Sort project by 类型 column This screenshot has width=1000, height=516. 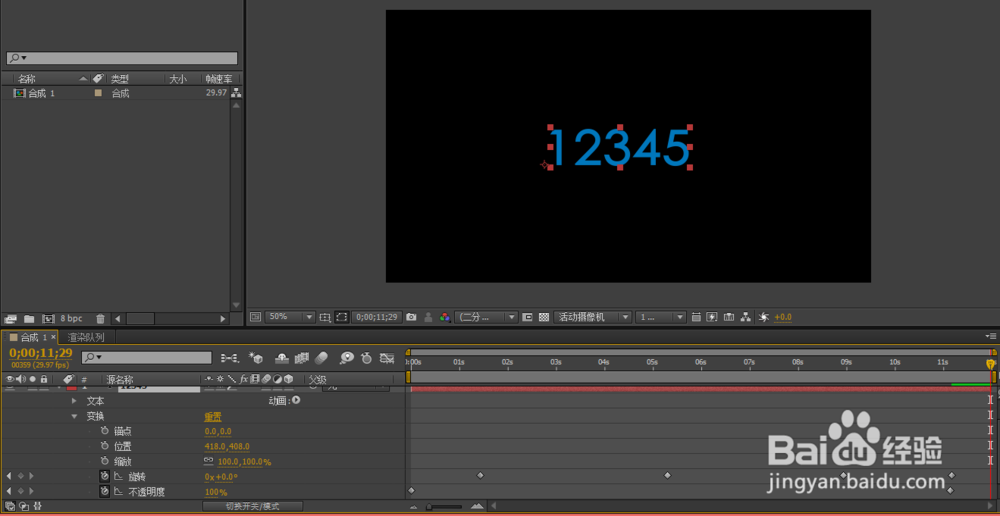point(120,79)
